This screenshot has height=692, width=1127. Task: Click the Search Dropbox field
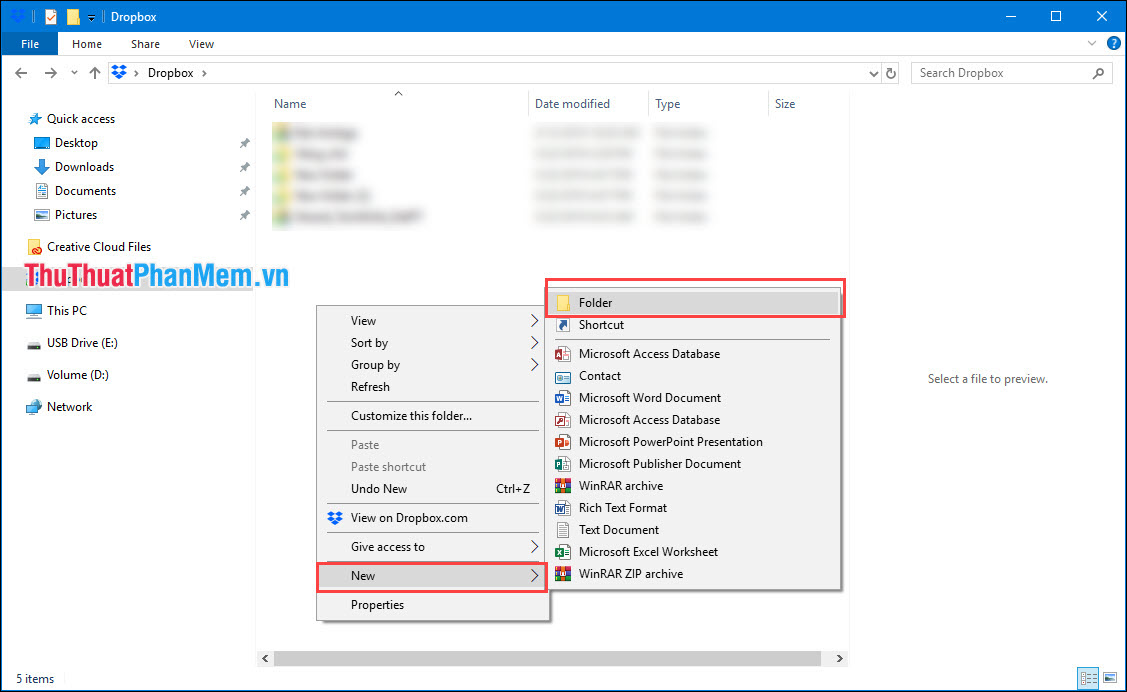tap(1012, 73)
